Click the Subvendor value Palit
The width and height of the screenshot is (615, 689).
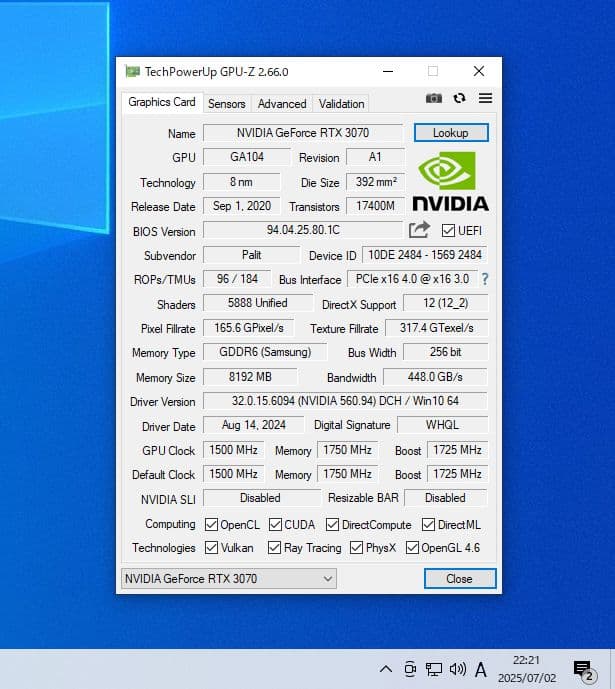[251, 255]
